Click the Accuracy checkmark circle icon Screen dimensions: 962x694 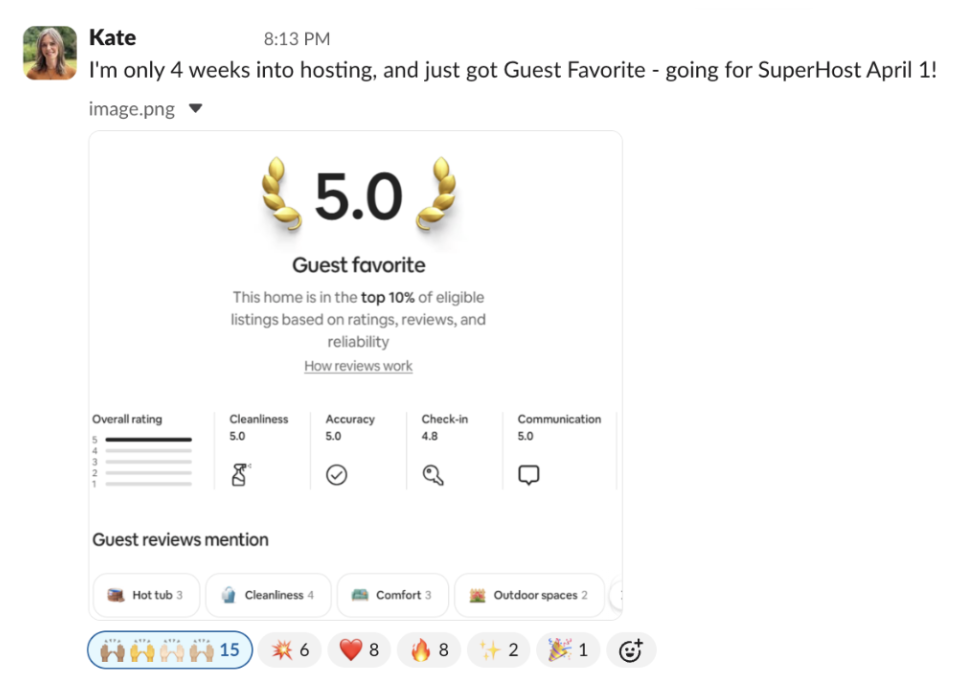[336, 474]
